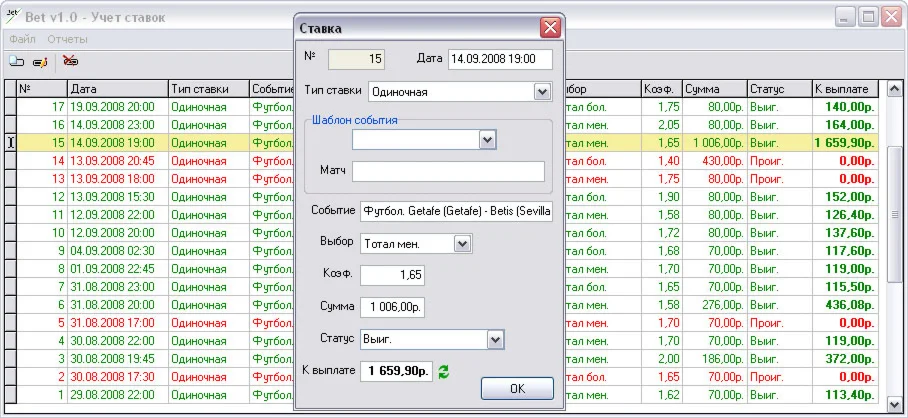Open the Выбор dropdown showing Тотал мен.
The width and height of the screenshot is (908, 418).
(462, 243)
